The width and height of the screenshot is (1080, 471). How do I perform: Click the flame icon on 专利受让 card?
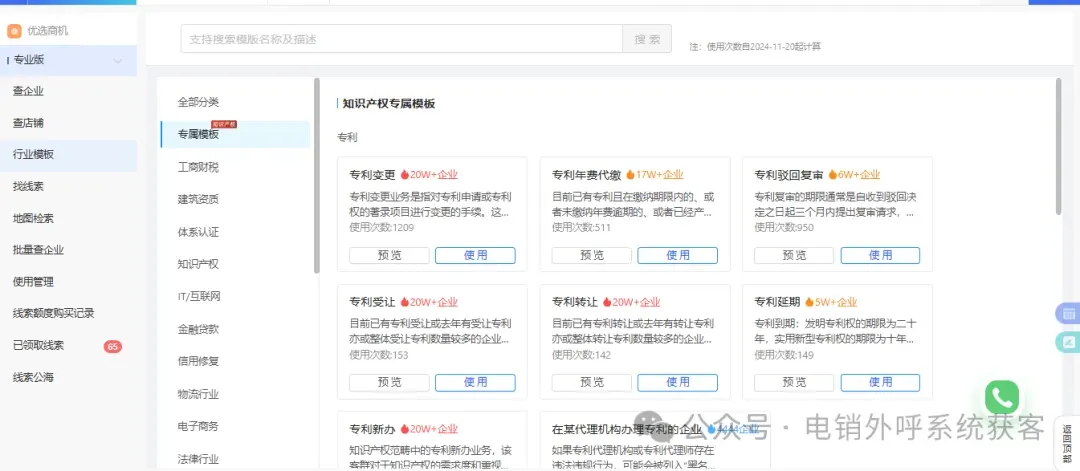coord(405,302)
